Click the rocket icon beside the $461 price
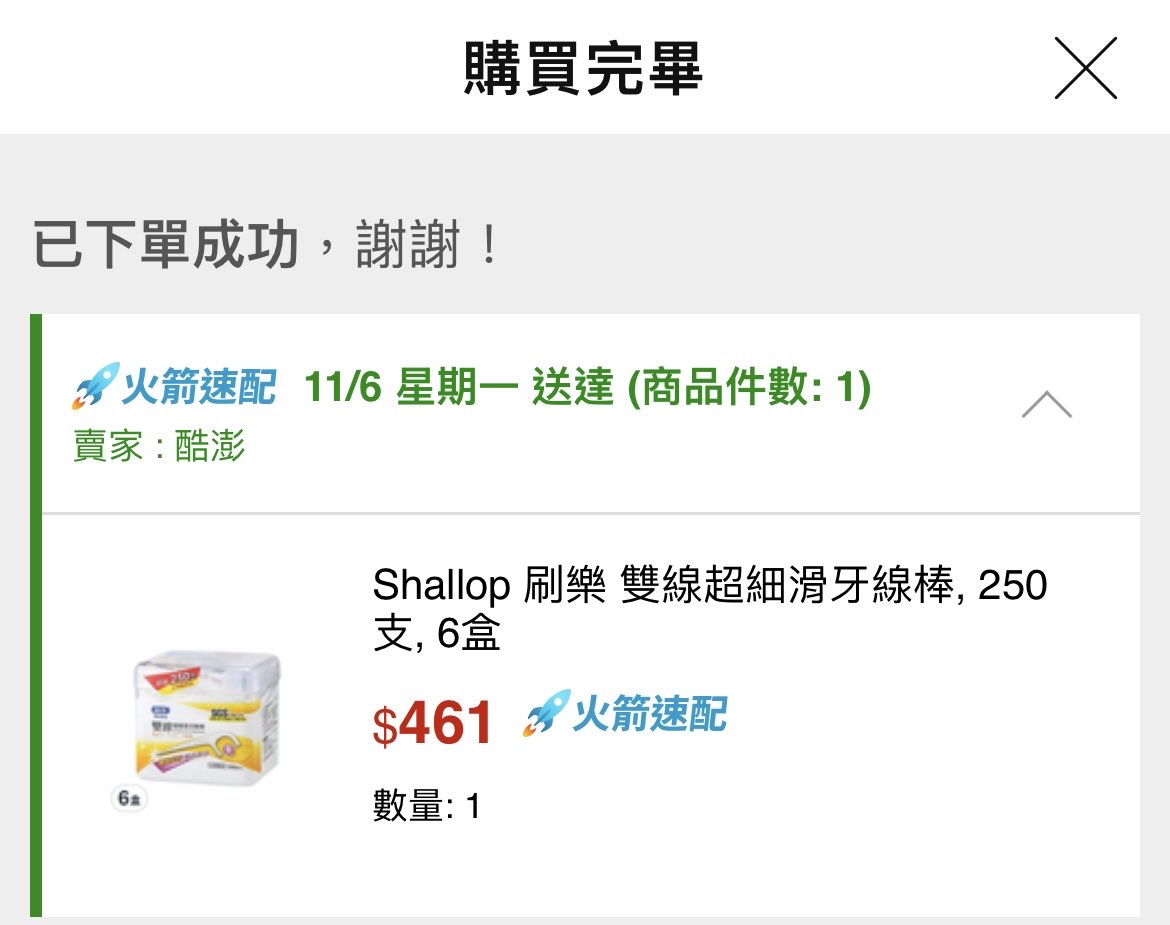Image resolution: width=1170 pixels, height=925 pixels. [x=546, y=714]
